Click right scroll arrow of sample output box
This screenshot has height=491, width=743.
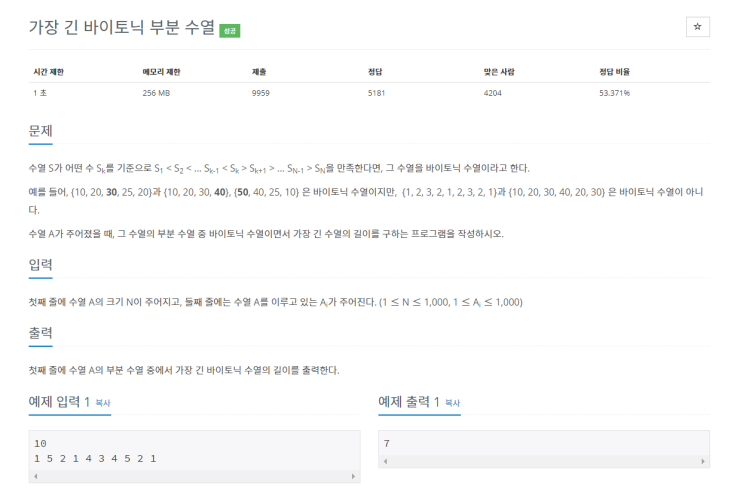pos(703,461)
